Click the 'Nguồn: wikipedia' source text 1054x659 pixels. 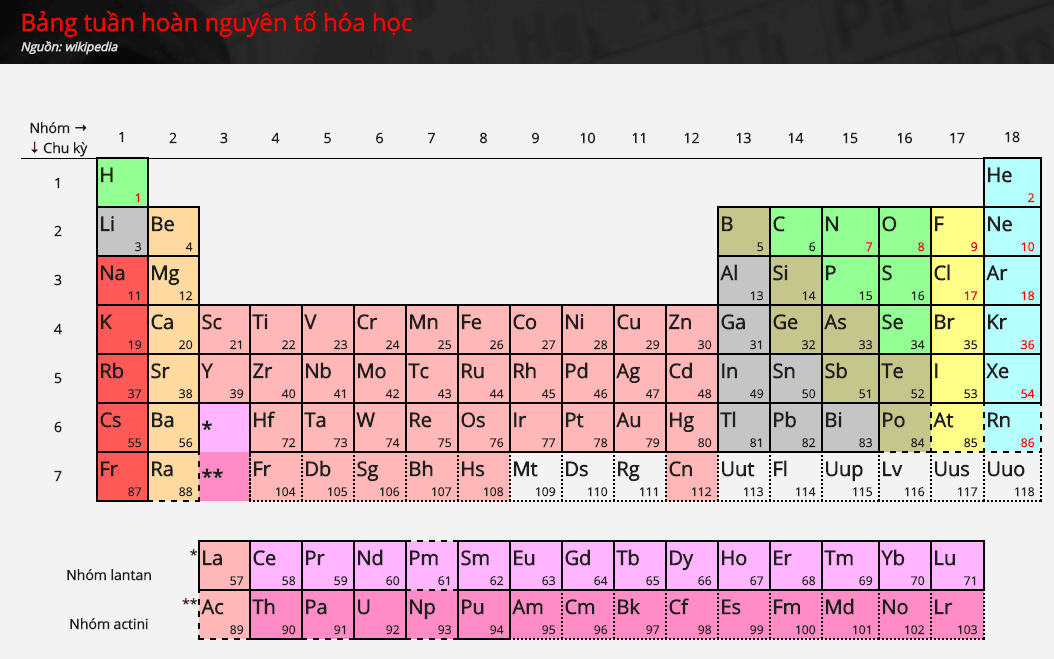70,47
